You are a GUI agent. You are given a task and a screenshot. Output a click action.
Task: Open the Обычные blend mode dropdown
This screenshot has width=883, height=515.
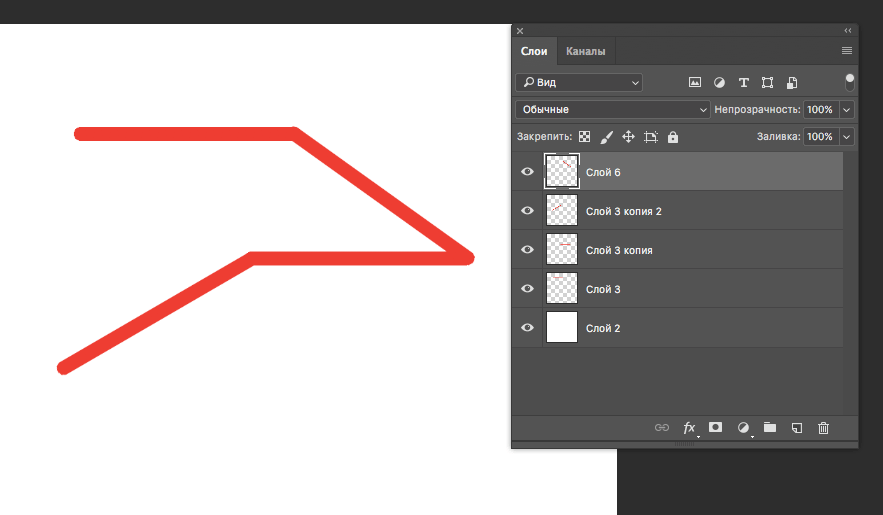pos(612,109)
